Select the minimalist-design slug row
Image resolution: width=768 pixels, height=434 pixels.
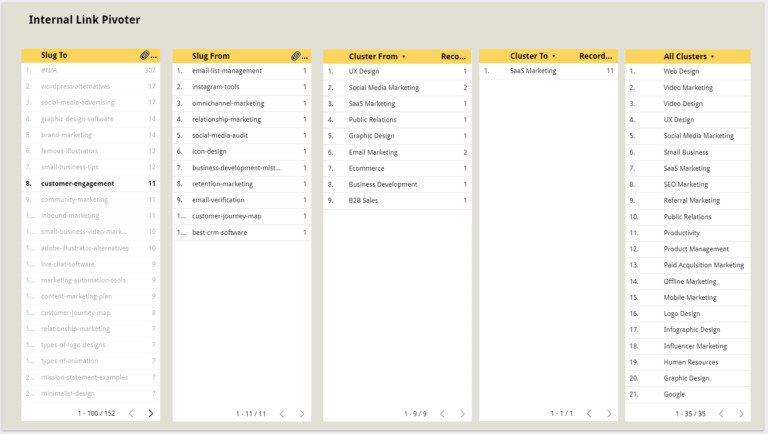(x=91, y=393)
